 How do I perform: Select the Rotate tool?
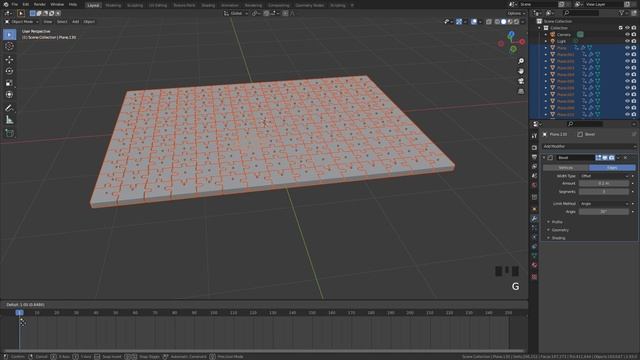[x=9, y=71]
